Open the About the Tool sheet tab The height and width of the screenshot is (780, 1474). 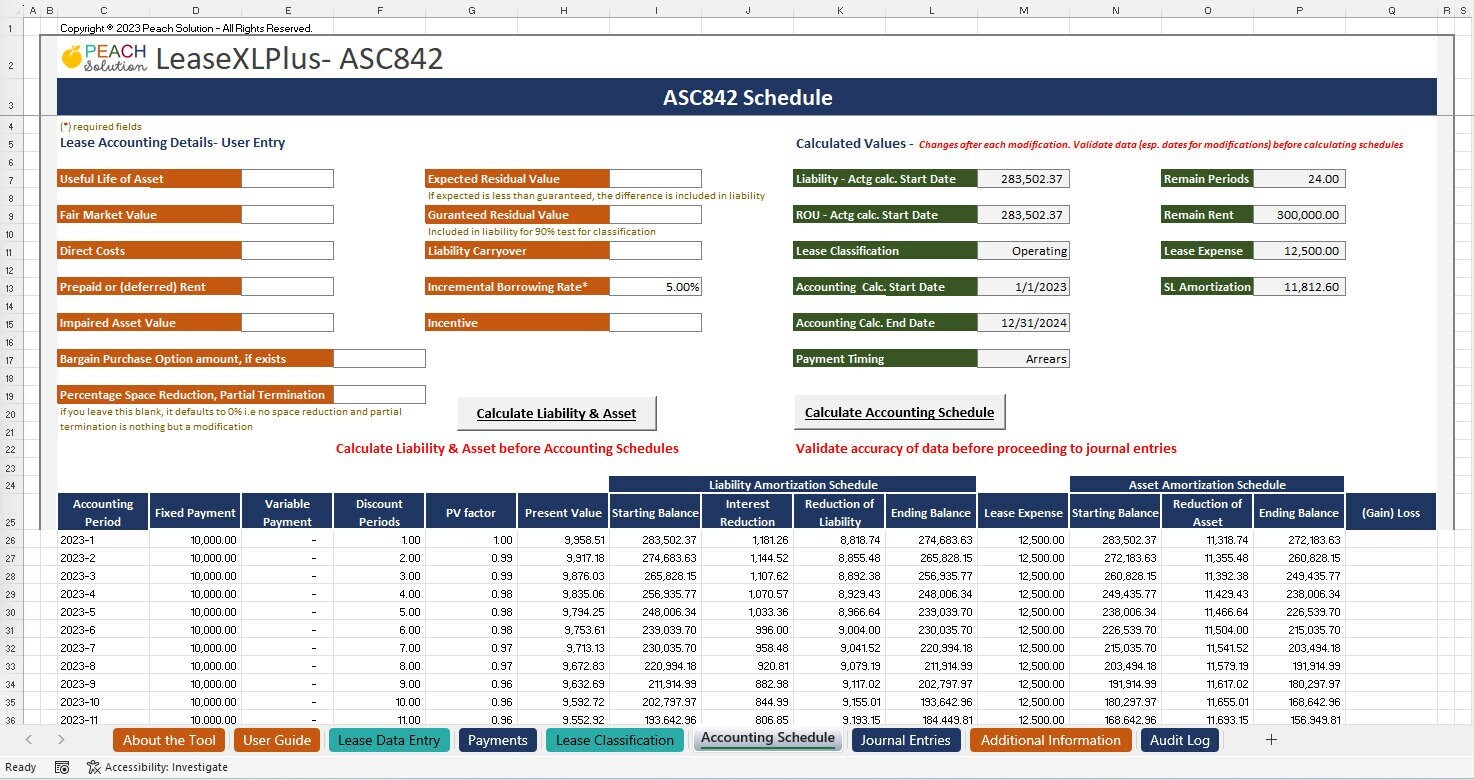[x=169, y=740]
